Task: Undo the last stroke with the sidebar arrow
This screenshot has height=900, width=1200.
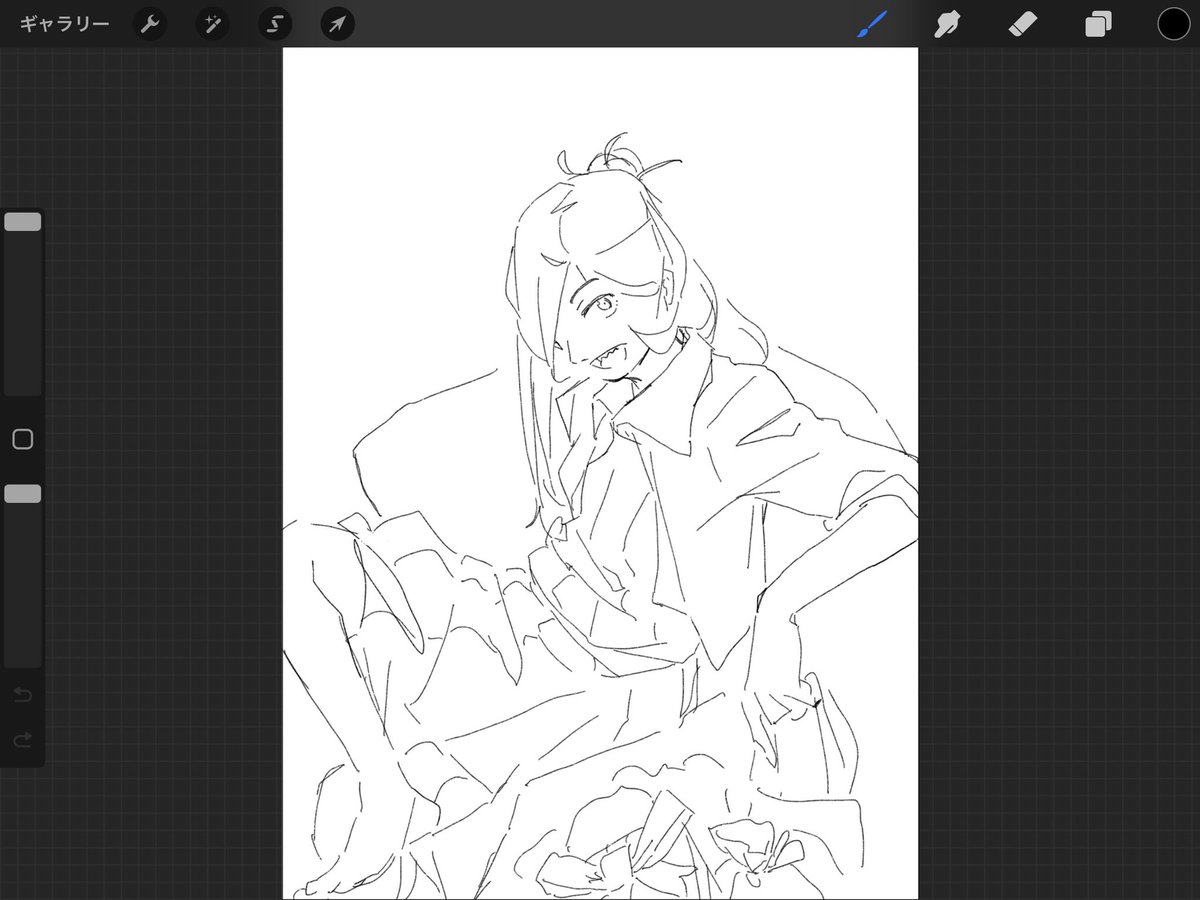Action: point(23,695)
